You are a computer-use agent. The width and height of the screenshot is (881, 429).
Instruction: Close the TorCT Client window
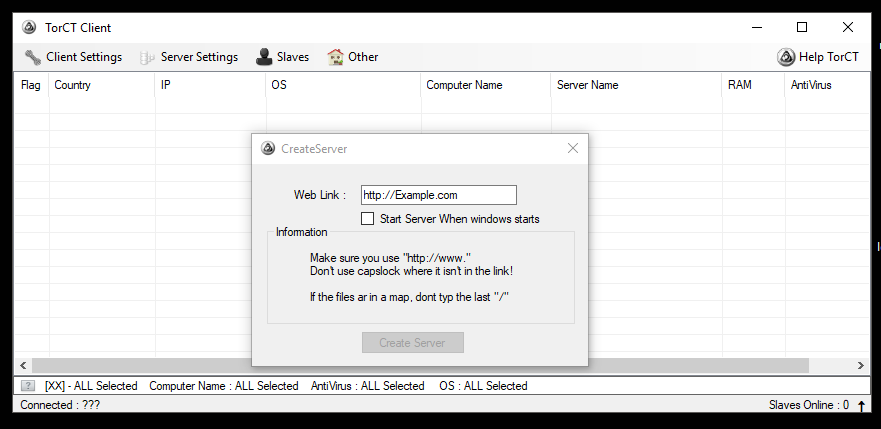(848, 27)
